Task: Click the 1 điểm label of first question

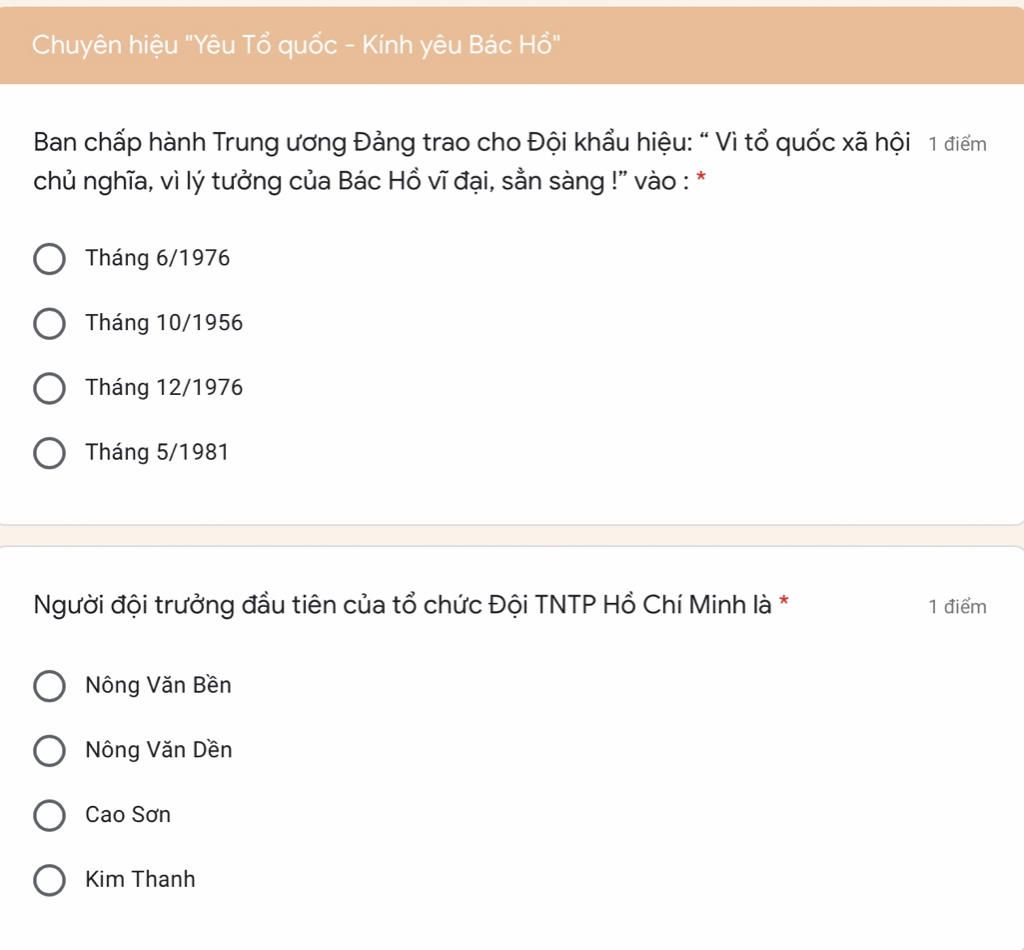Action: (x=957, y=144)
